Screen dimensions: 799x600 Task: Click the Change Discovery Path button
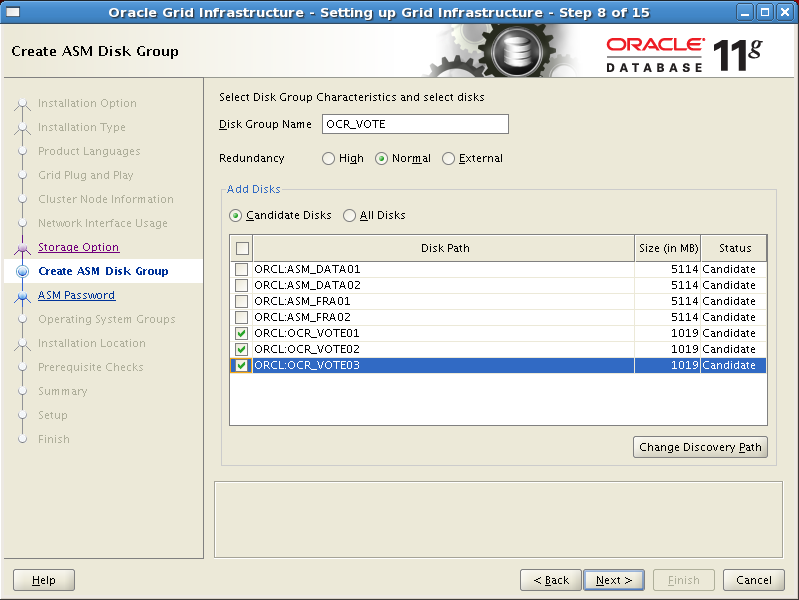pyautogui.click(x=700, y=447)
